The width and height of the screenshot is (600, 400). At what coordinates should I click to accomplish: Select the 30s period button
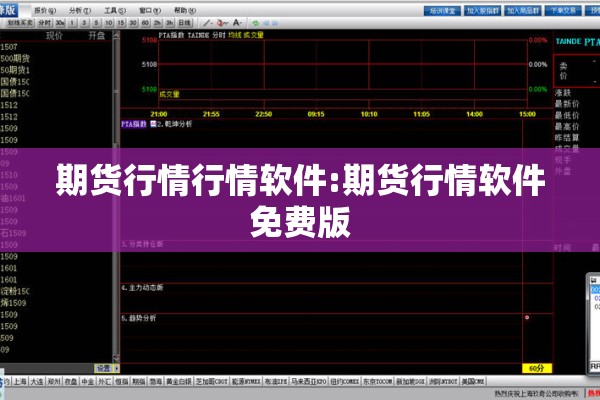(x=60, y=23)
